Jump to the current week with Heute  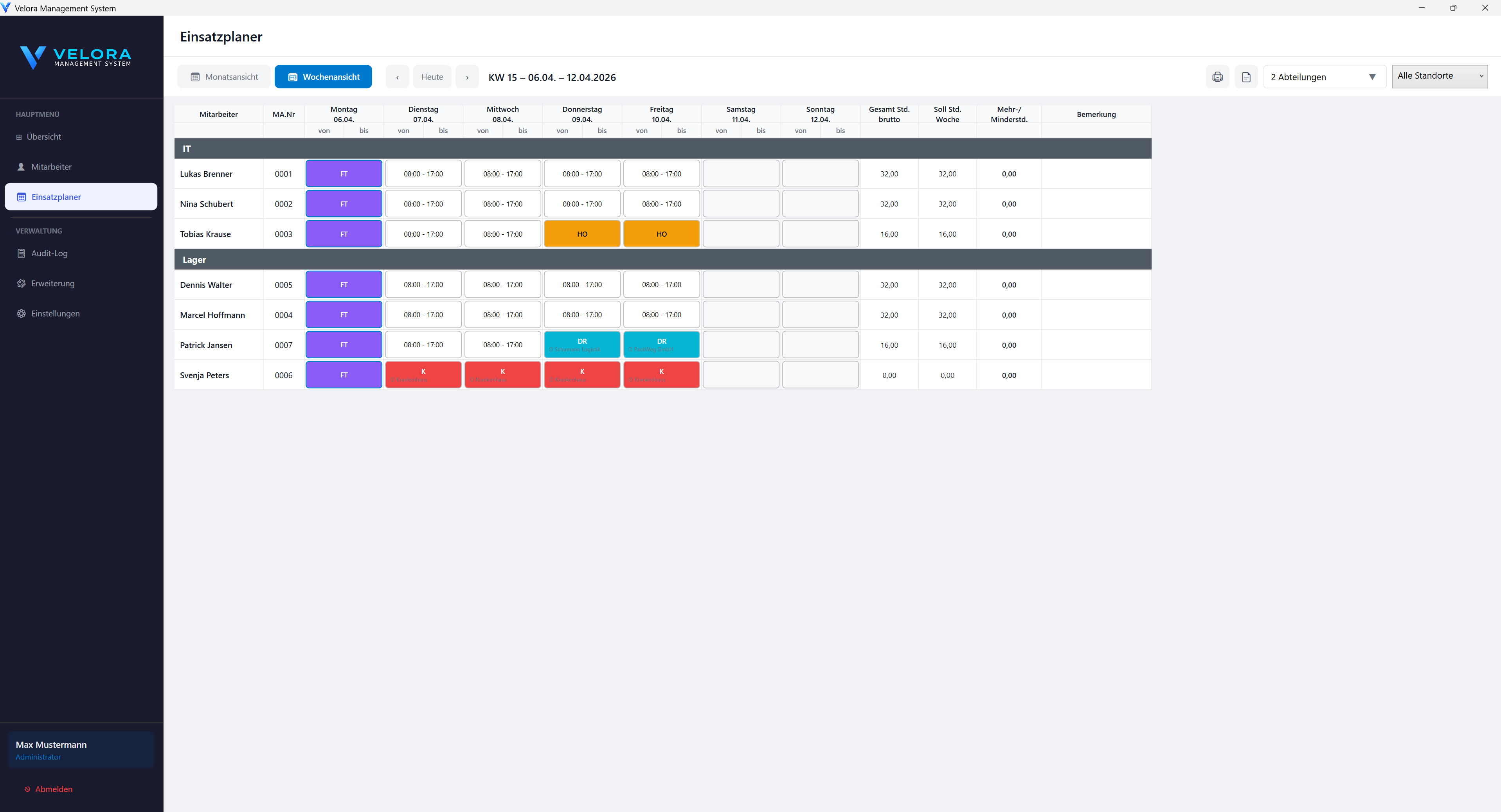432,77
